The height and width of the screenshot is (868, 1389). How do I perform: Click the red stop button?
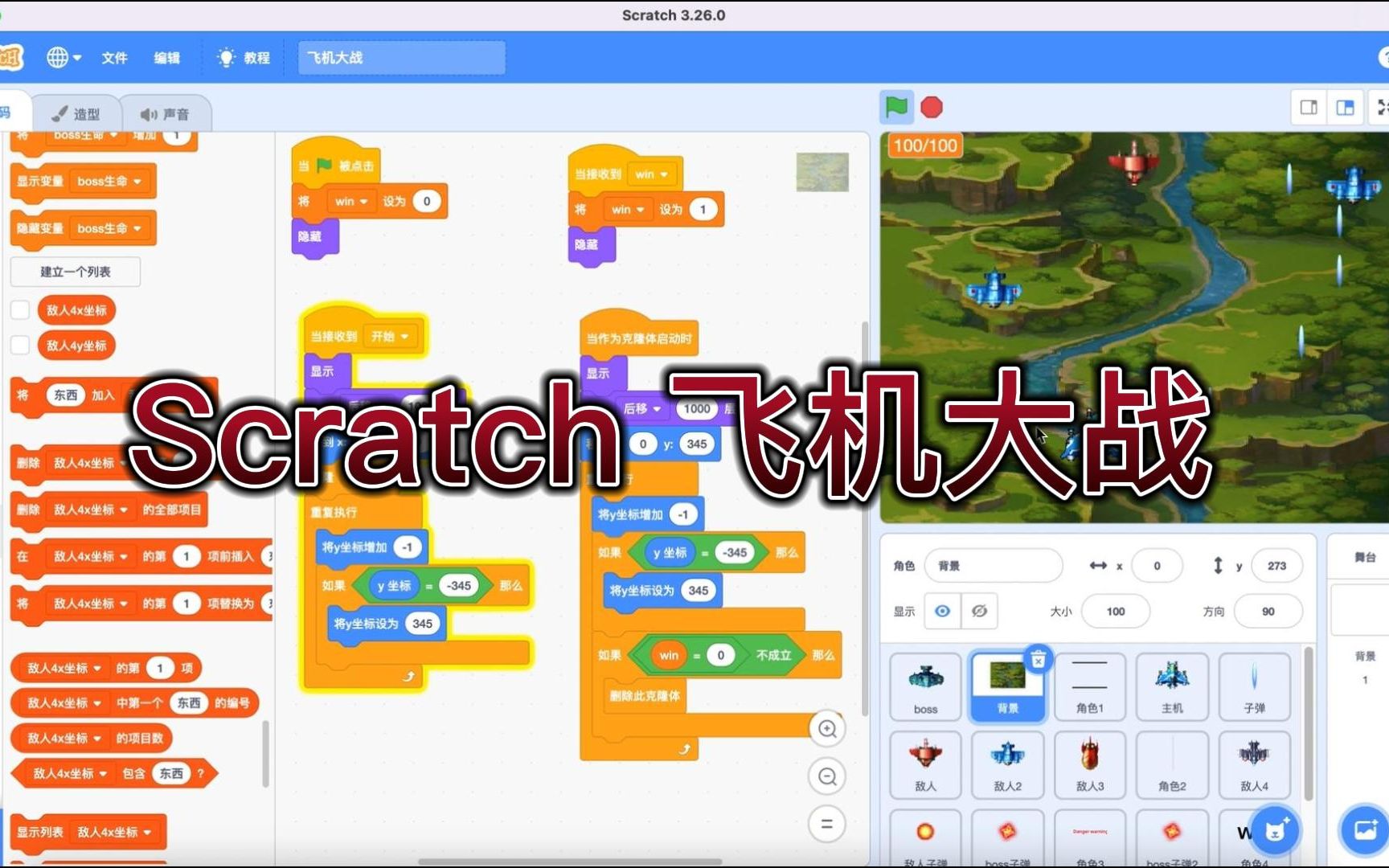coord(932,107)
